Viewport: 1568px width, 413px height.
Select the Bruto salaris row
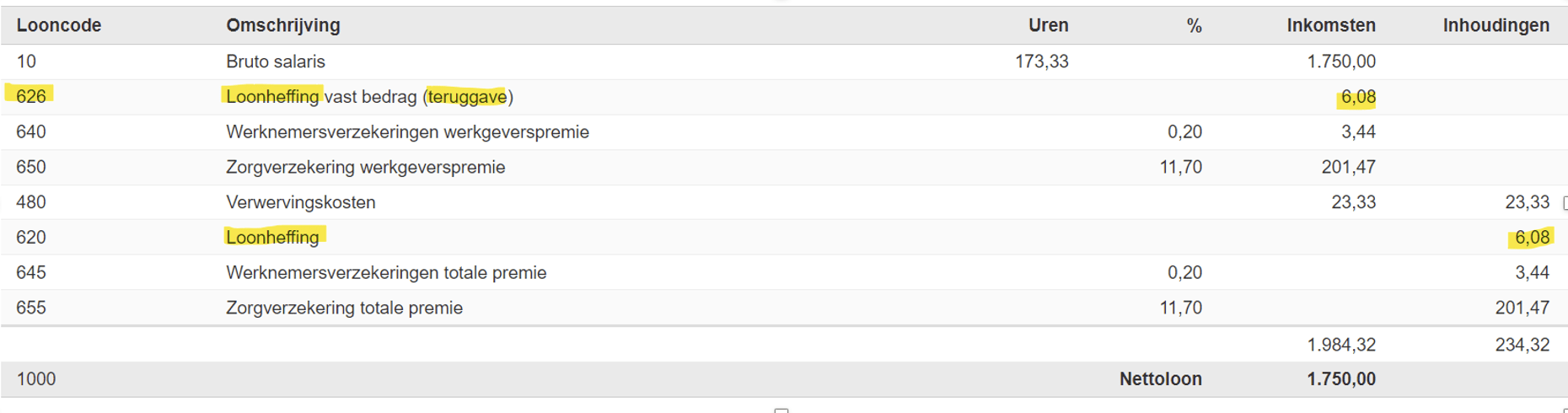pyautogui.click(x=784, y=62)
